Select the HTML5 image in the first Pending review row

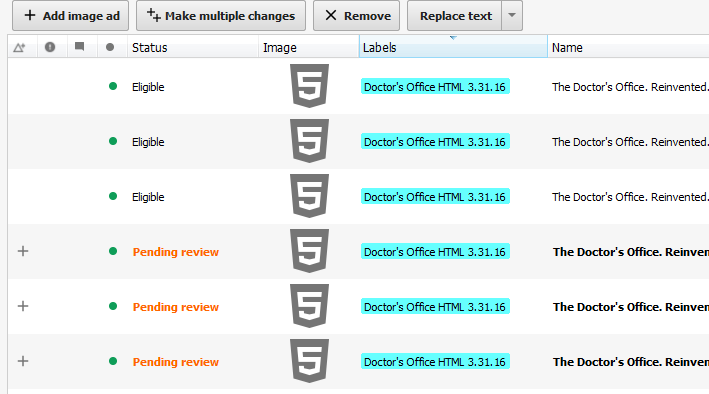pyautogui.click(x=310, y=251)
